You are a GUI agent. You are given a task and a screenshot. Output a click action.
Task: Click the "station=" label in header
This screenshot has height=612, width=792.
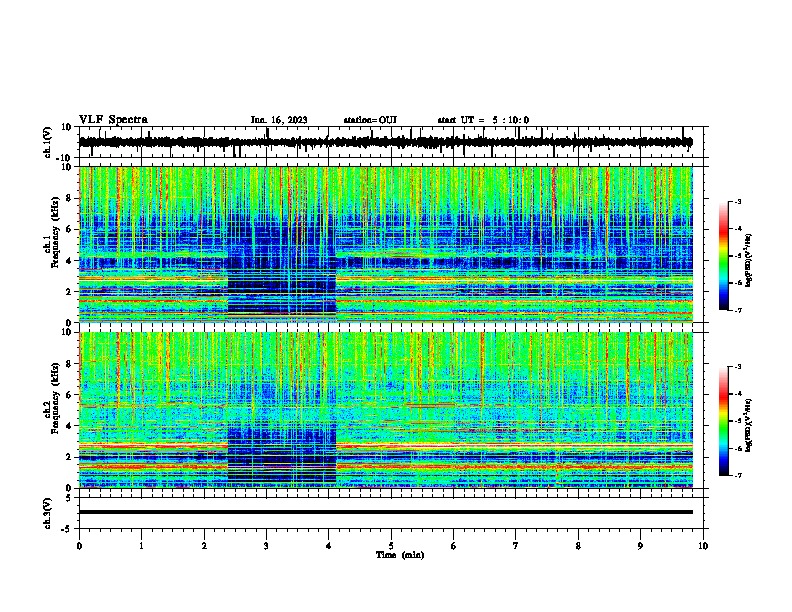pos(361,120)
